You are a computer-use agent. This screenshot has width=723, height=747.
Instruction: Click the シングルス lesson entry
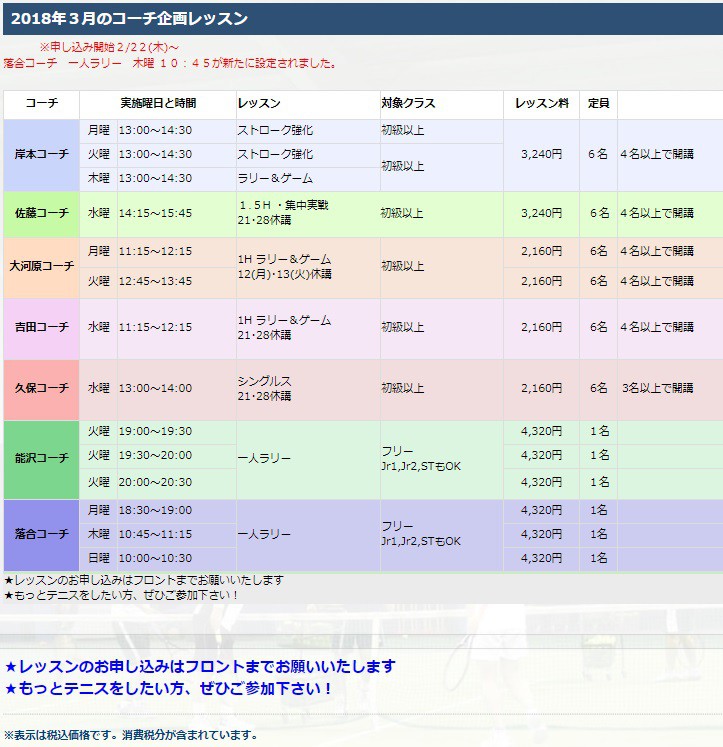(264, 381)
